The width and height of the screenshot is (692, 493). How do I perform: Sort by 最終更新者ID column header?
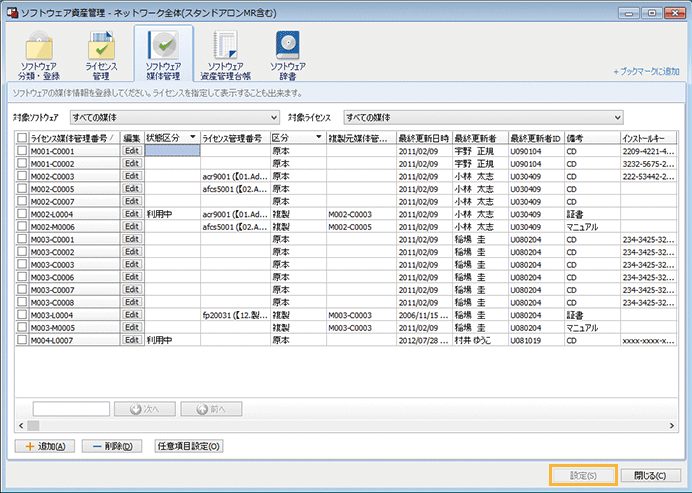[x=536, y=138]
